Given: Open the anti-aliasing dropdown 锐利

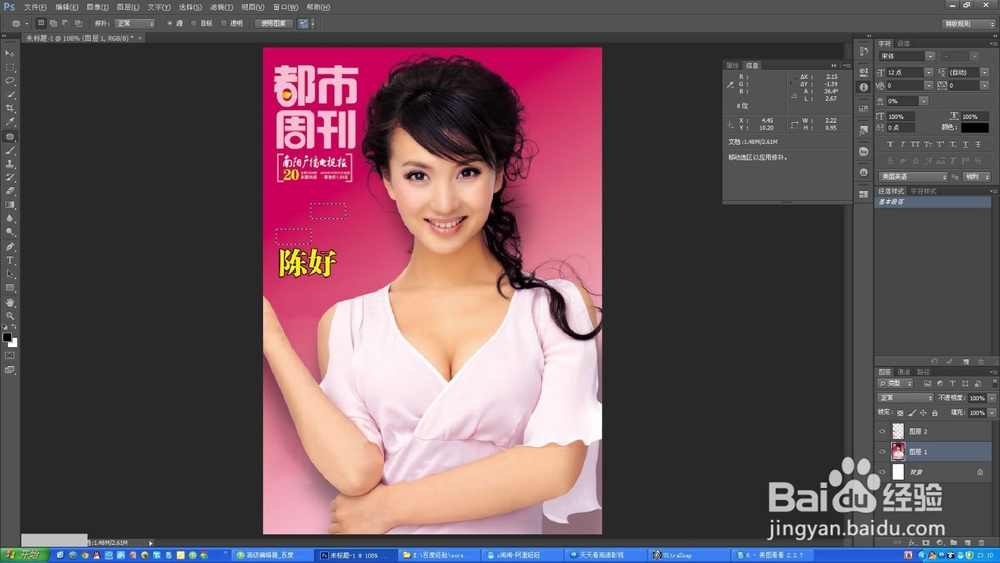Looking at the screenshot, I should (x=976, y=177).
